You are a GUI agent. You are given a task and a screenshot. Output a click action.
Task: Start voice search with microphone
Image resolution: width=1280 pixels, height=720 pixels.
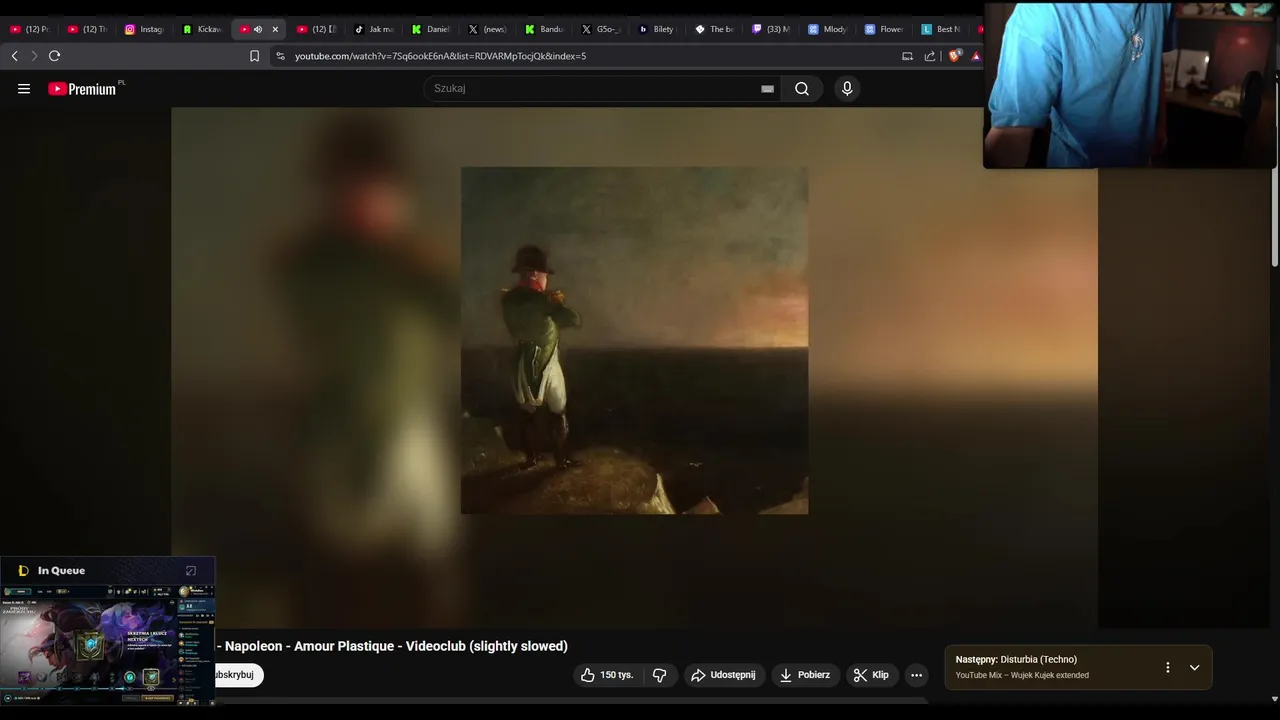click(x=847, y=89)
